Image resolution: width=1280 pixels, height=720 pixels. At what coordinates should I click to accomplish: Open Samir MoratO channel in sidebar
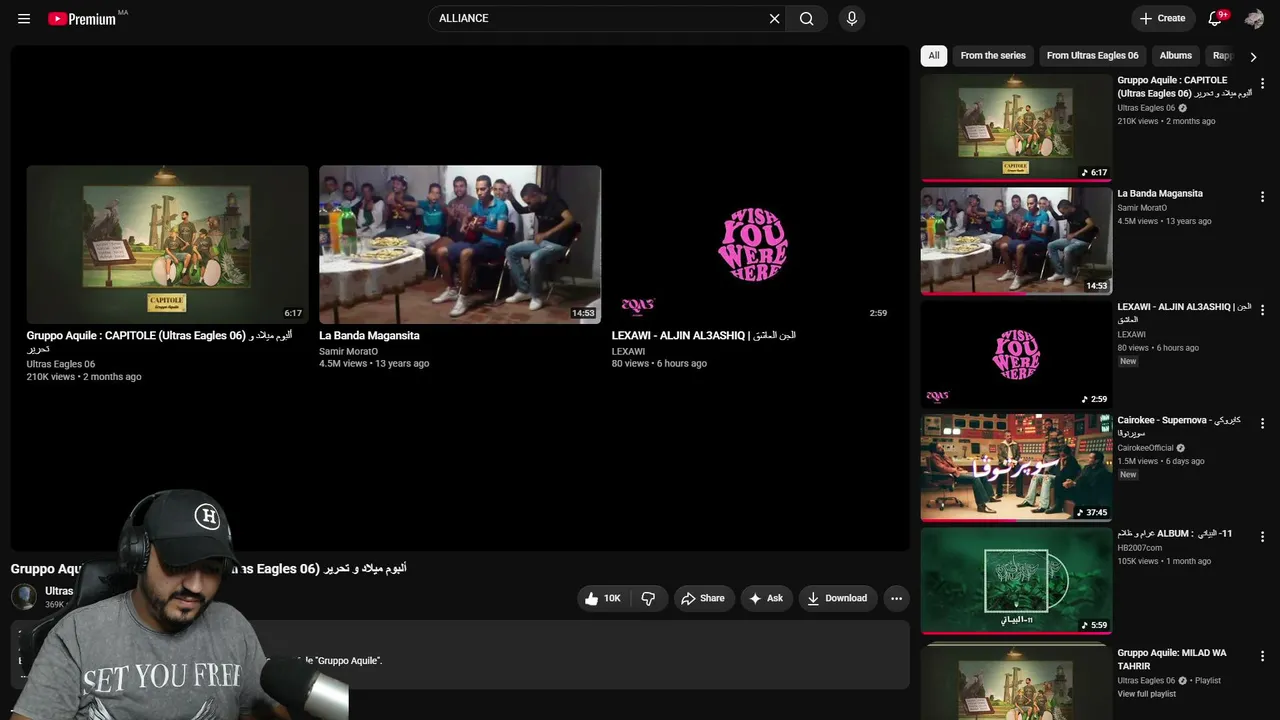(x=1142, y=208)
